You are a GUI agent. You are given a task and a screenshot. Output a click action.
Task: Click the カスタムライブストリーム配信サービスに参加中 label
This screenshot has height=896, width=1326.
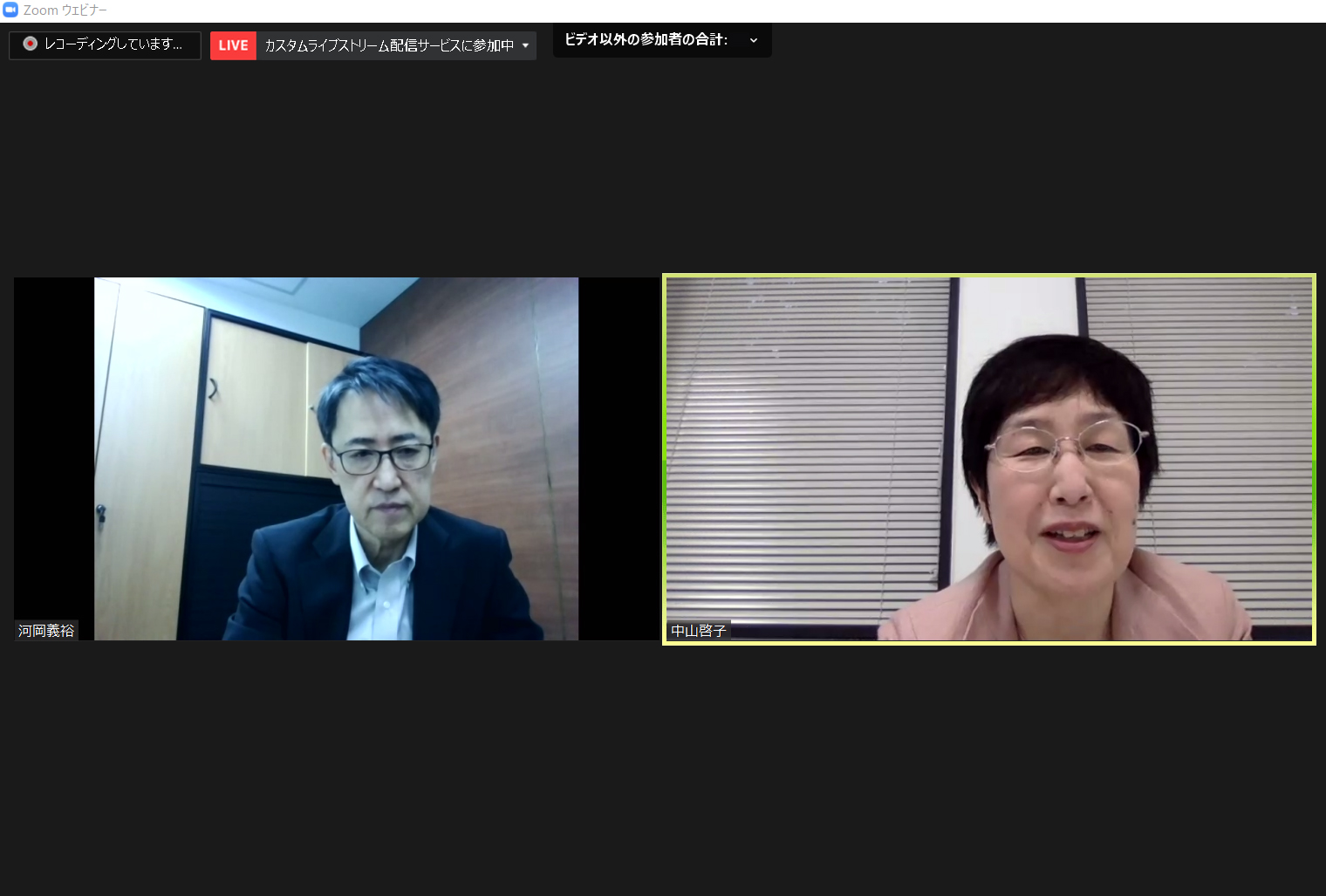click(x=389, y=45)
